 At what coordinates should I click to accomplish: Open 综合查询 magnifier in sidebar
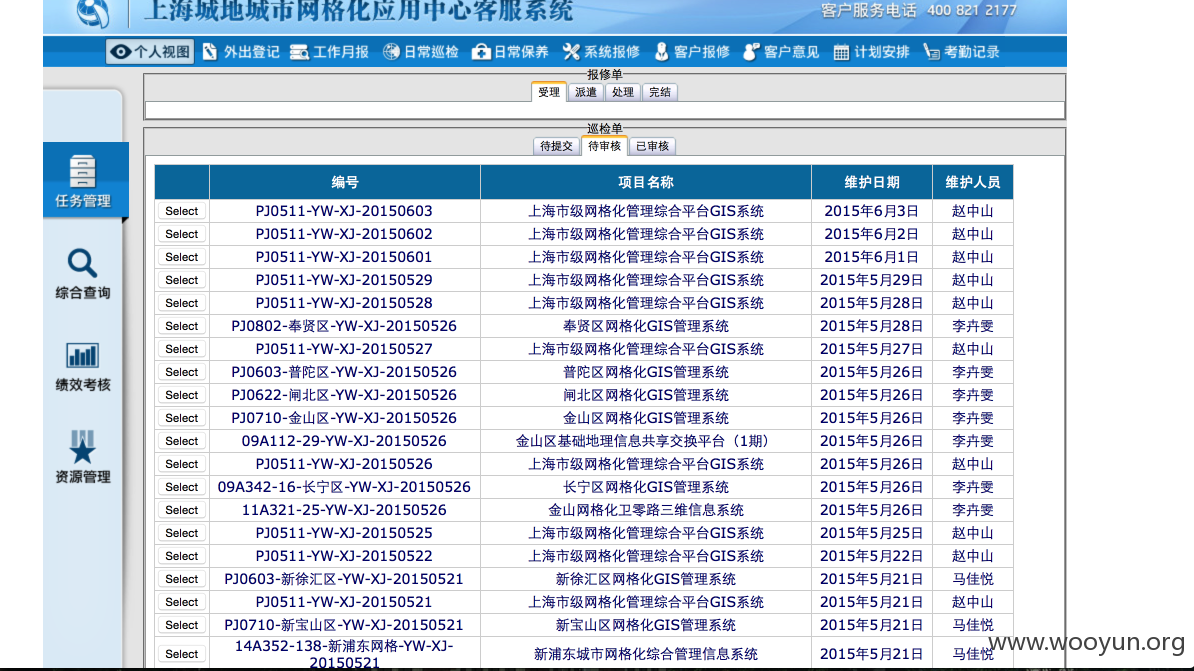82,274
